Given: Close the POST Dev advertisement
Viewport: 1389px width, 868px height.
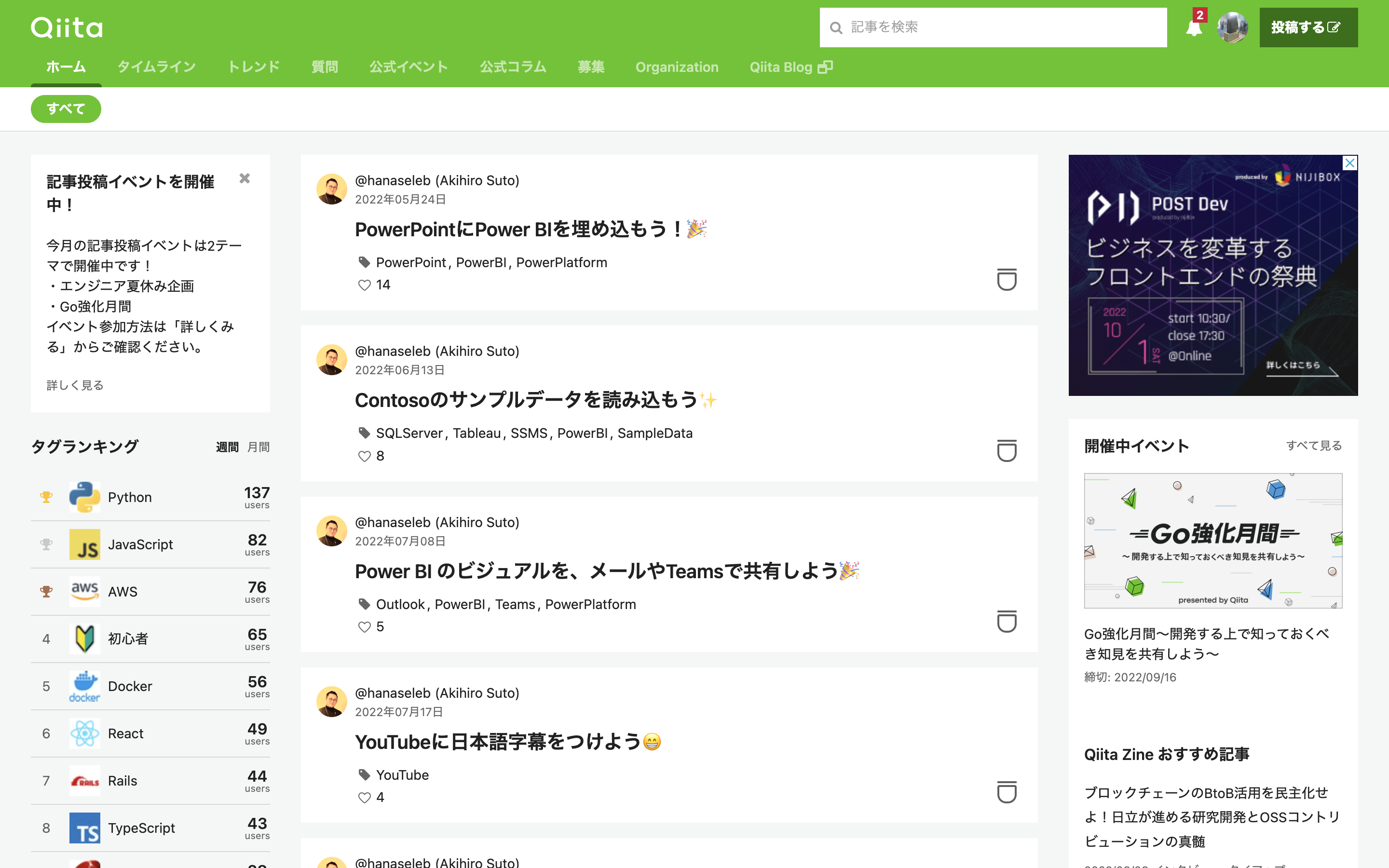Looking at the screenshot, I should tap(1350, 163).
